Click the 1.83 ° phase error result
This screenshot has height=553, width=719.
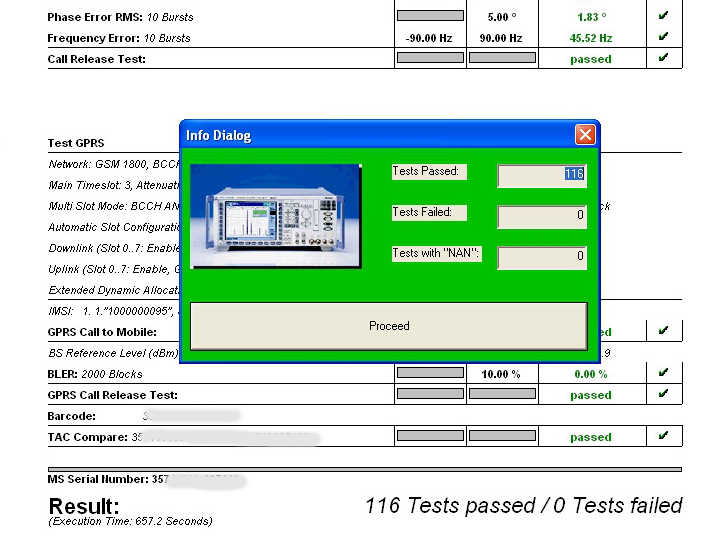tap(590, 17)
